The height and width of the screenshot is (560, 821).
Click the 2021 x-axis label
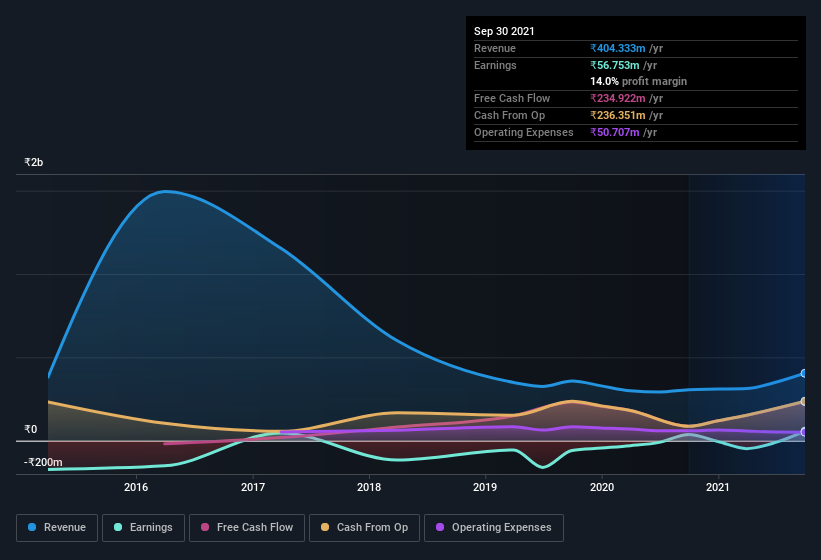pos(718,487)
